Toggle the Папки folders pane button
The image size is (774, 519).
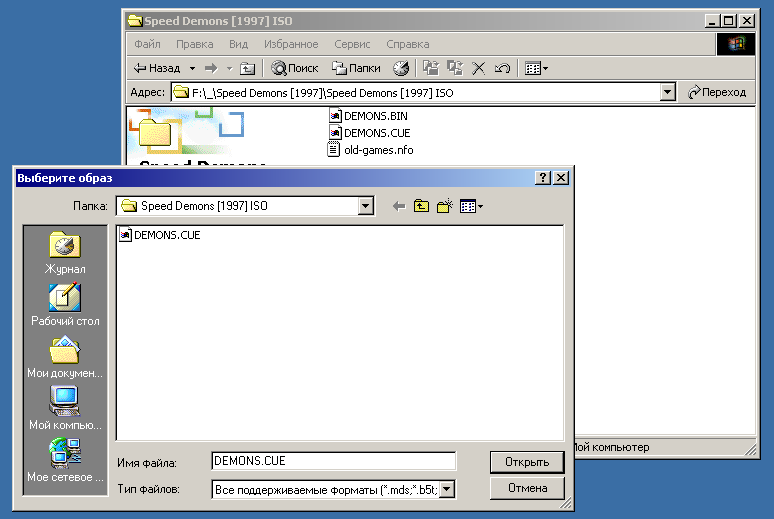[356, 68]
